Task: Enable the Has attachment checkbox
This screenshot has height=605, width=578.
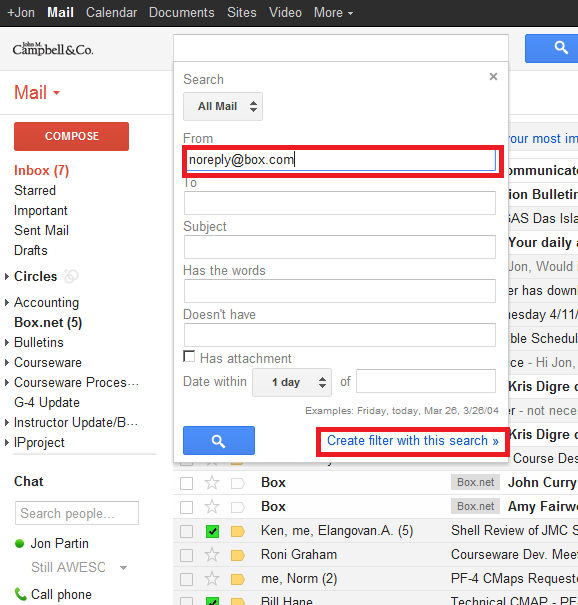Action: (189, 357)
